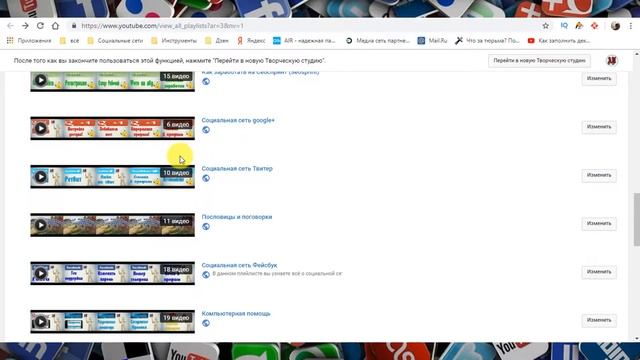
Task: Play the google+ playlist via its play icon
Action: click(40, 128)
